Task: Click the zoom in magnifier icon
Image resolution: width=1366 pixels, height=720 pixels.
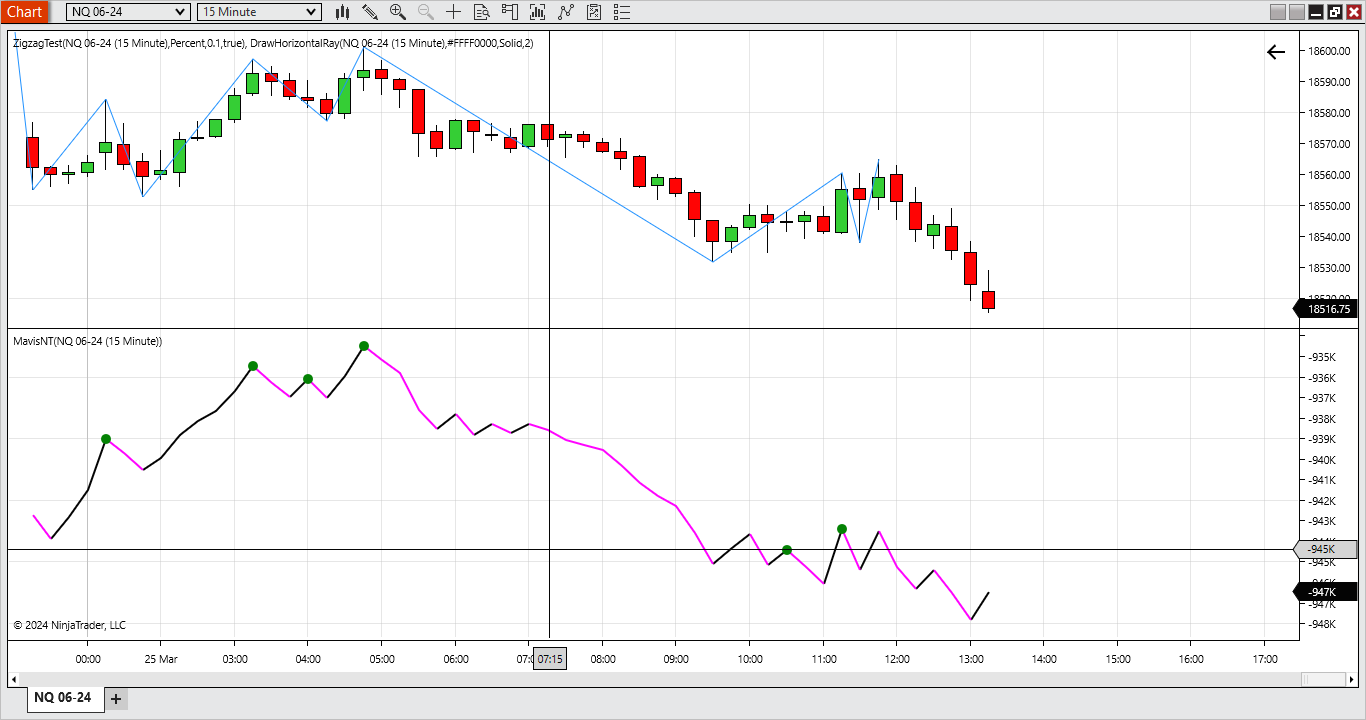Action: (x=398, y=12)
